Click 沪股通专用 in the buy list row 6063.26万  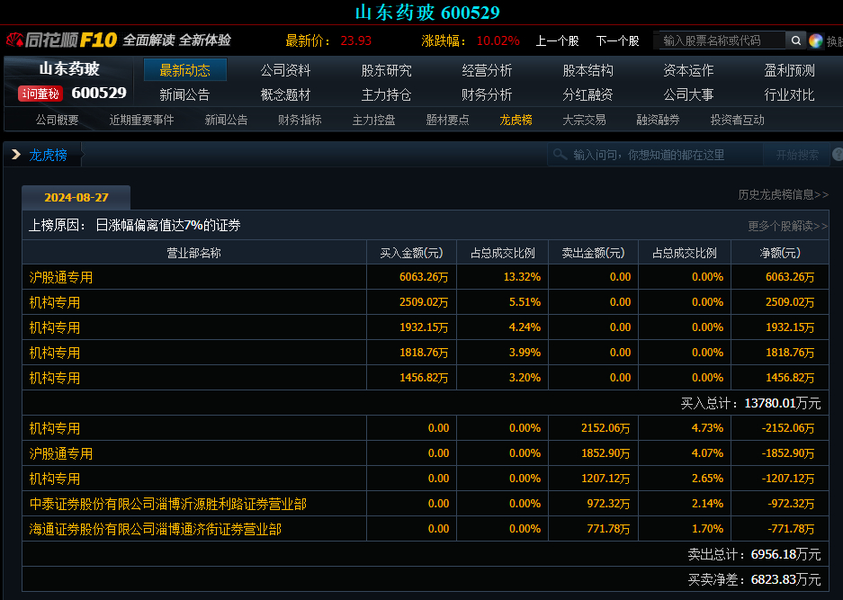click(x=61, y=277)
